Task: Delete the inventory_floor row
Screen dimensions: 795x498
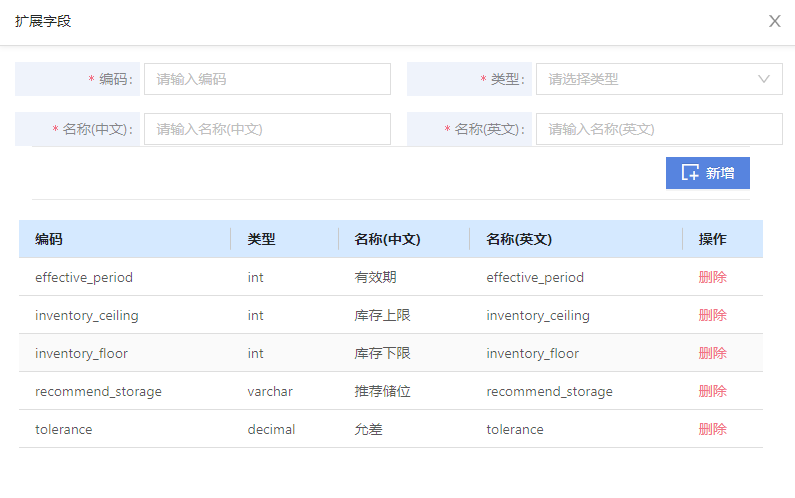Action: (712, 353)
